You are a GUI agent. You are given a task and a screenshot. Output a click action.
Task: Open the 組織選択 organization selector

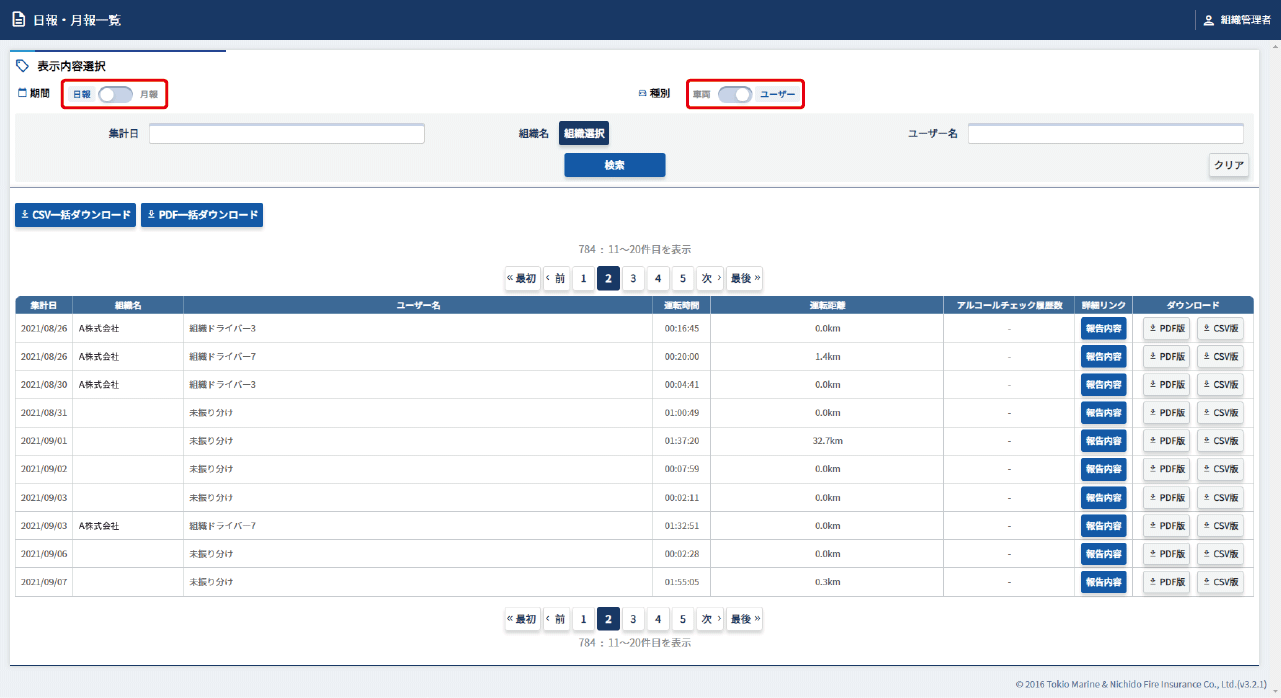coord(584,134)
